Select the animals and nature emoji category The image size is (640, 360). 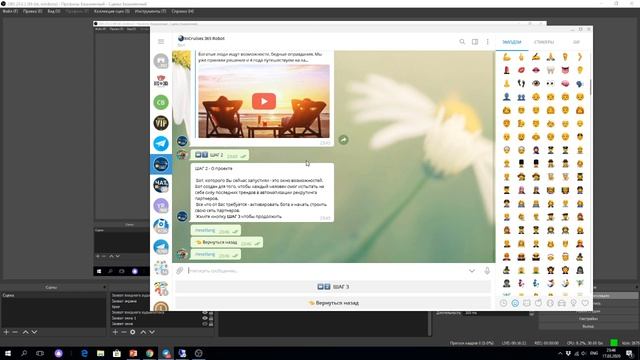527,303
